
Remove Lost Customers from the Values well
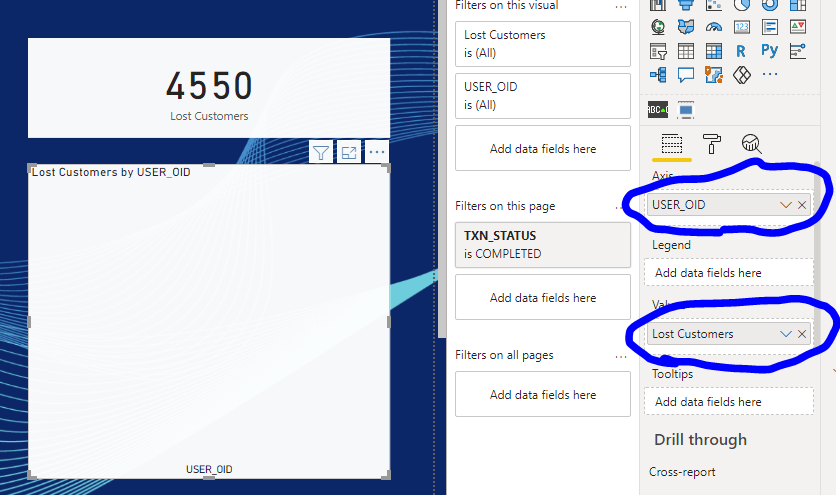coord(802,334)
